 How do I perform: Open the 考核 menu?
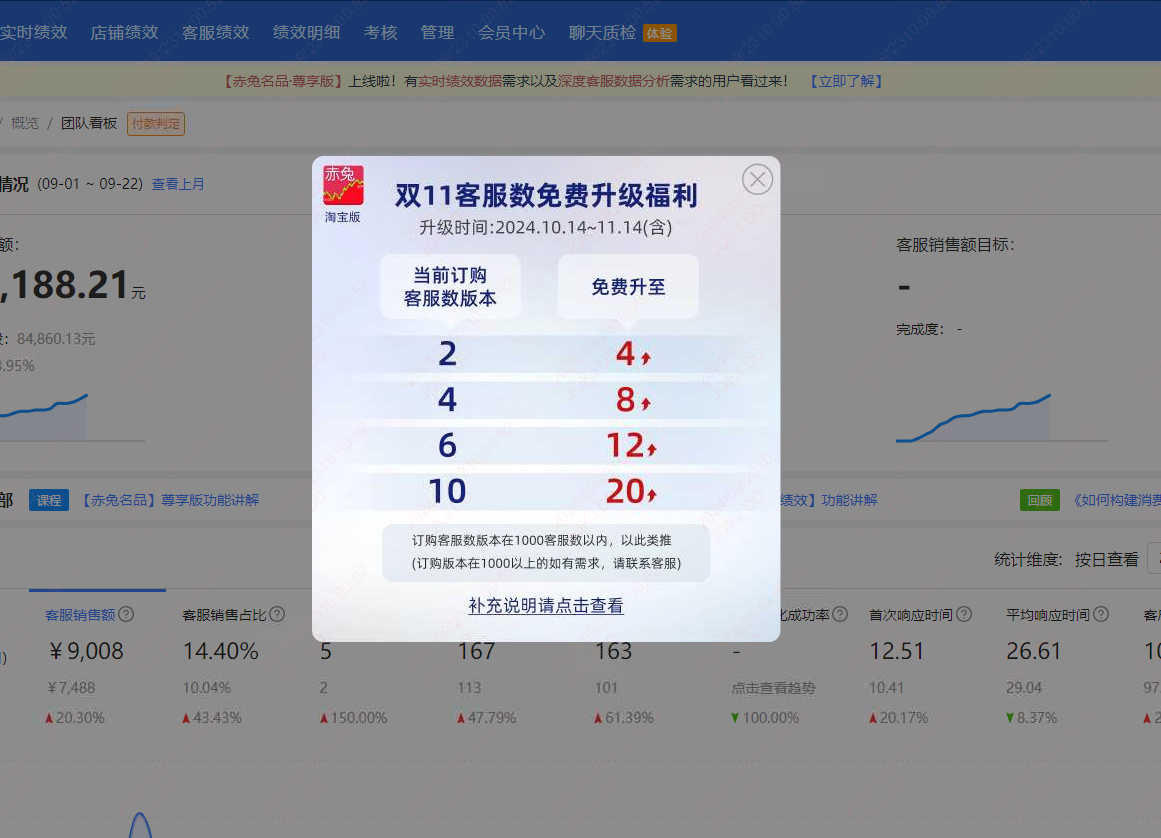point(381,33)
